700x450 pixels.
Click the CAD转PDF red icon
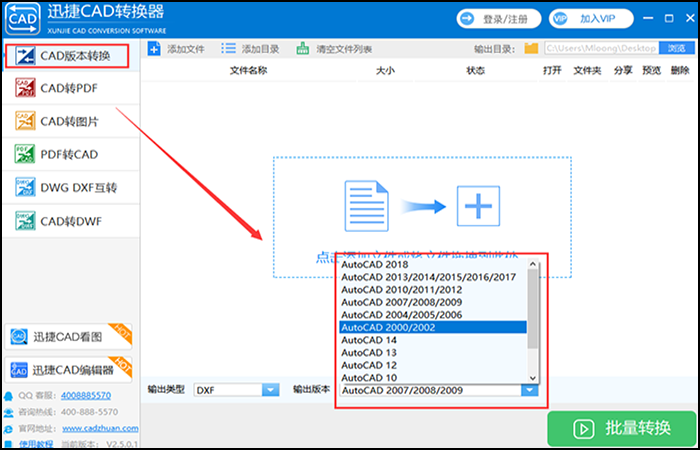(25, 88)
